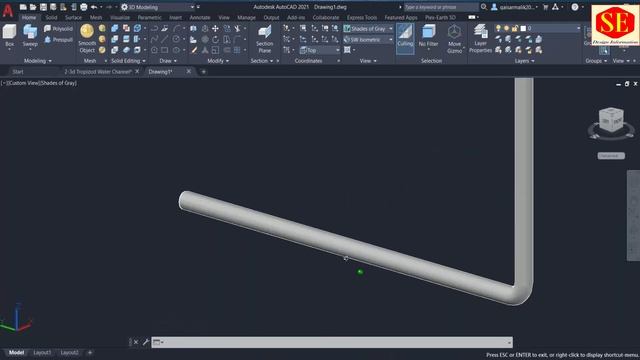The height and width of the screenshot is (360, 640).
Task: Open the Express Tools ribbon tab
Action: click(x=362, y=18)
